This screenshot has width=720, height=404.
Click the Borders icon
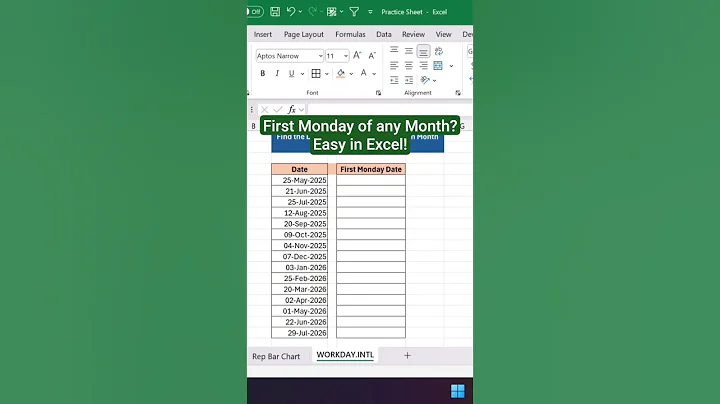pyautogui.click(x=316, y=73)
